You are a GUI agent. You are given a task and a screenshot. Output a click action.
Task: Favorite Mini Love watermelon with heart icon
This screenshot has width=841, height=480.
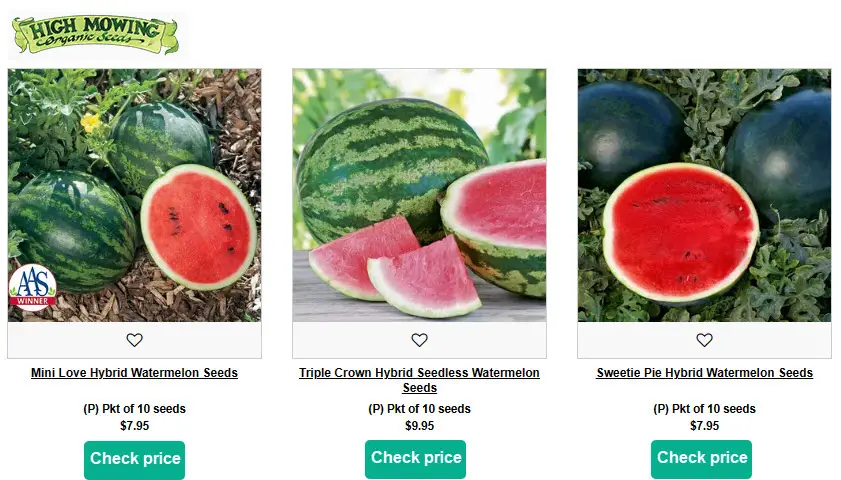click(135, 340)
